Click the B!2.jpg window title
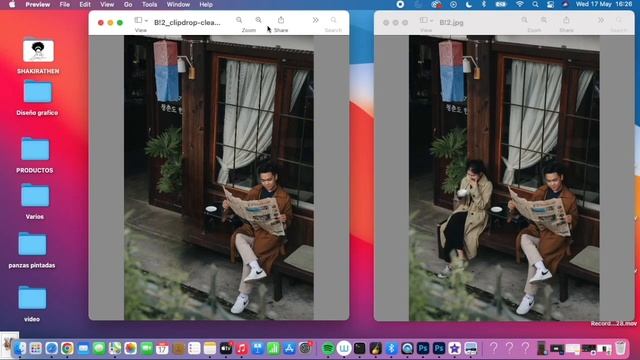Image resolution: width=640 pixels, height=360 pixels. pyautogui.click(x=451, y=22)
